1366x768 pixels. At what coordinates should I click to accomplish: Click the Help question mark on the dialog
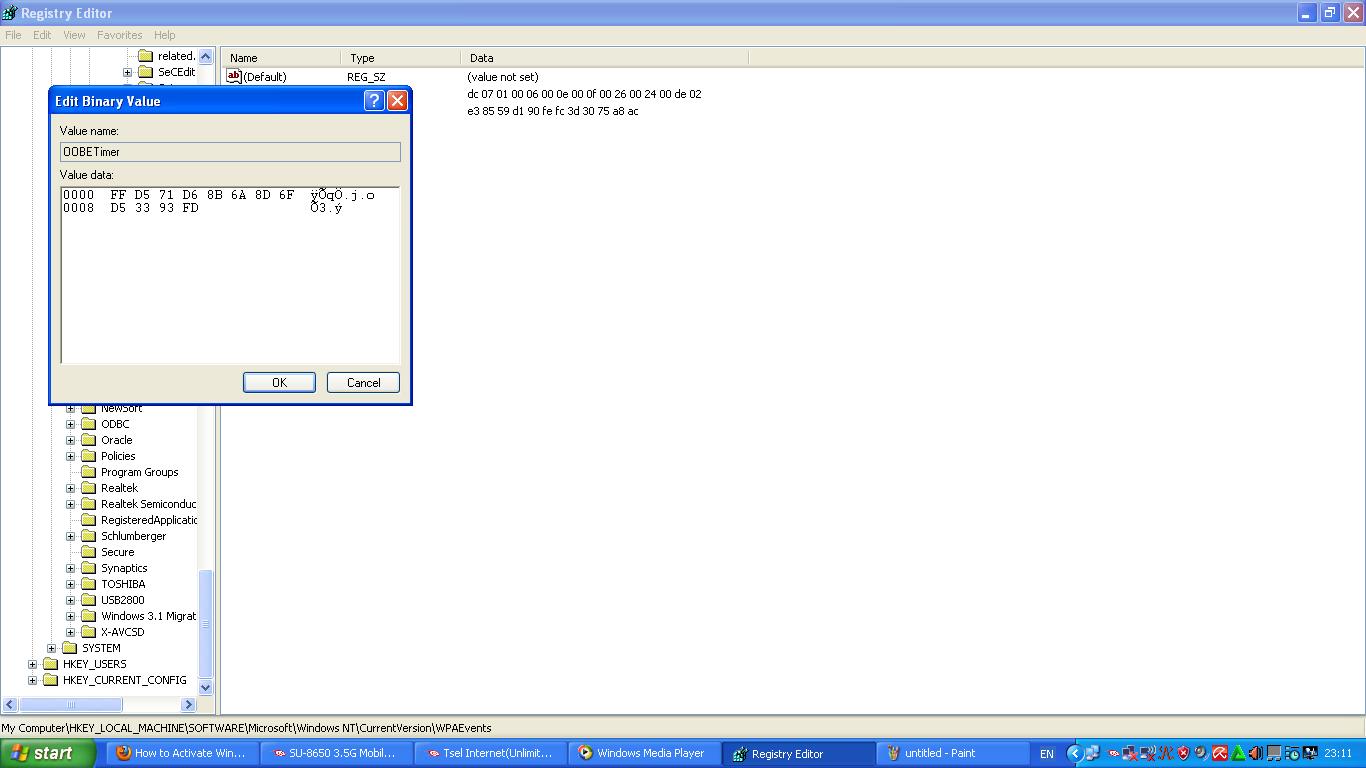(373, 100)
